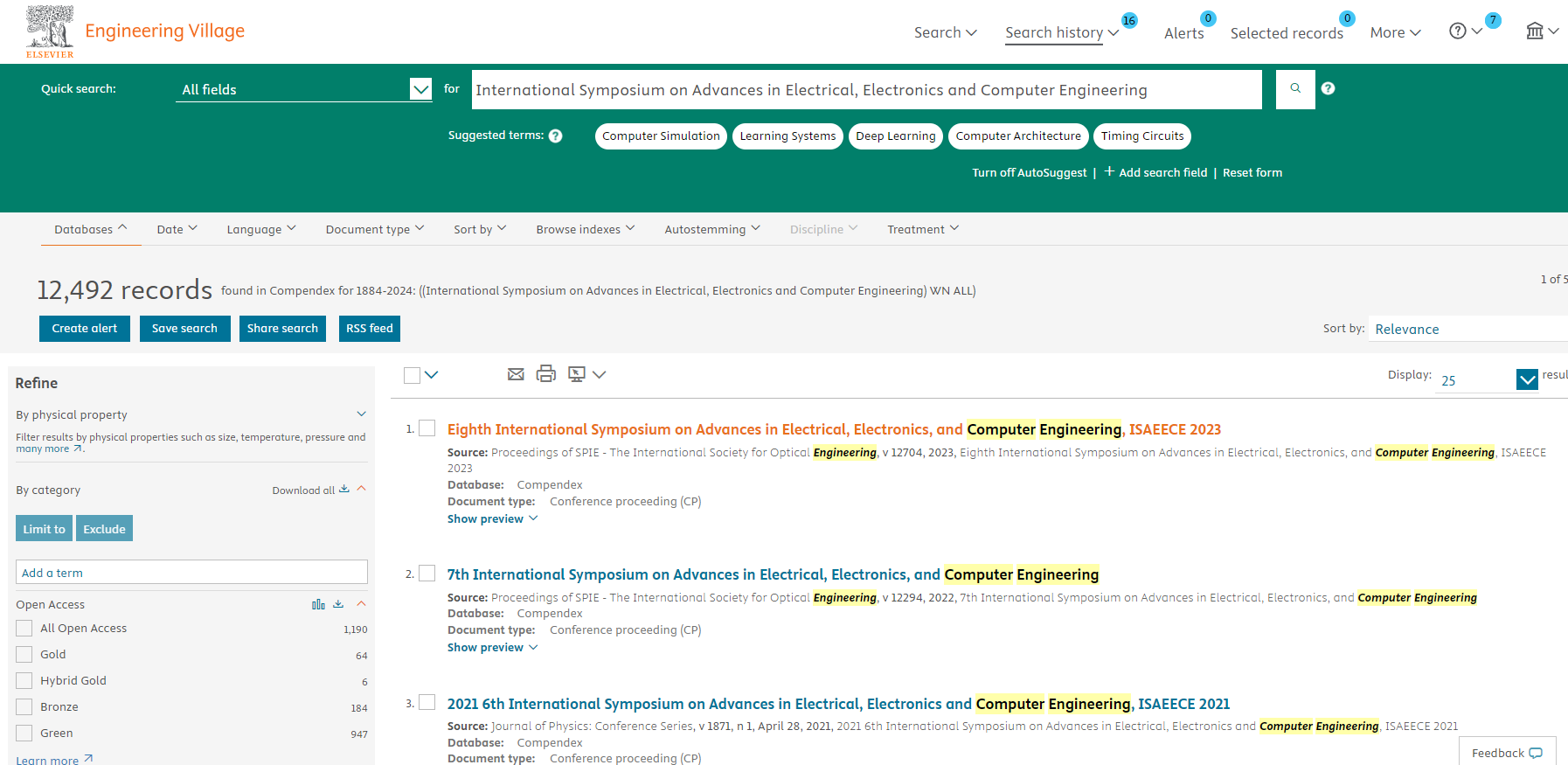The width and height of the screenshot is (1568, 765).
Task: Click Create alert button
Action: coord(85,329)
